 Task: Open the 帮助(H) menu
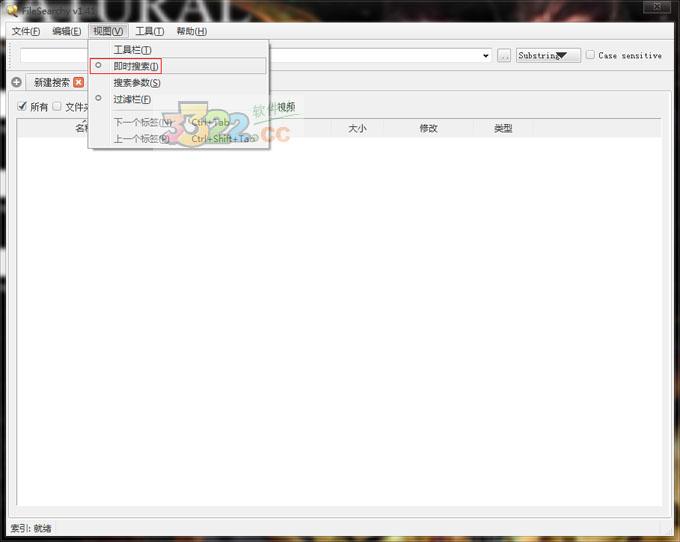pos(191,31)
